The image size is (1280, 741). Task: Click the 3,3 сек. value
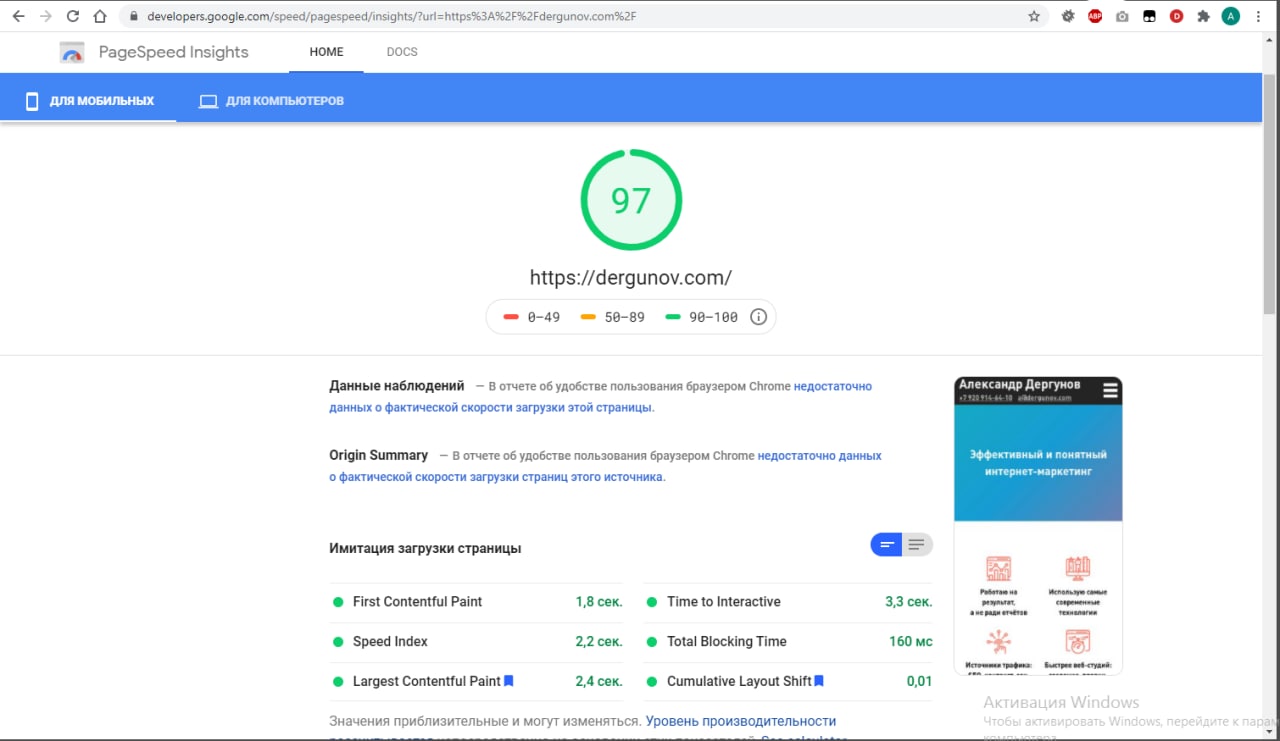pyautogui.click(x=909, y=601)
